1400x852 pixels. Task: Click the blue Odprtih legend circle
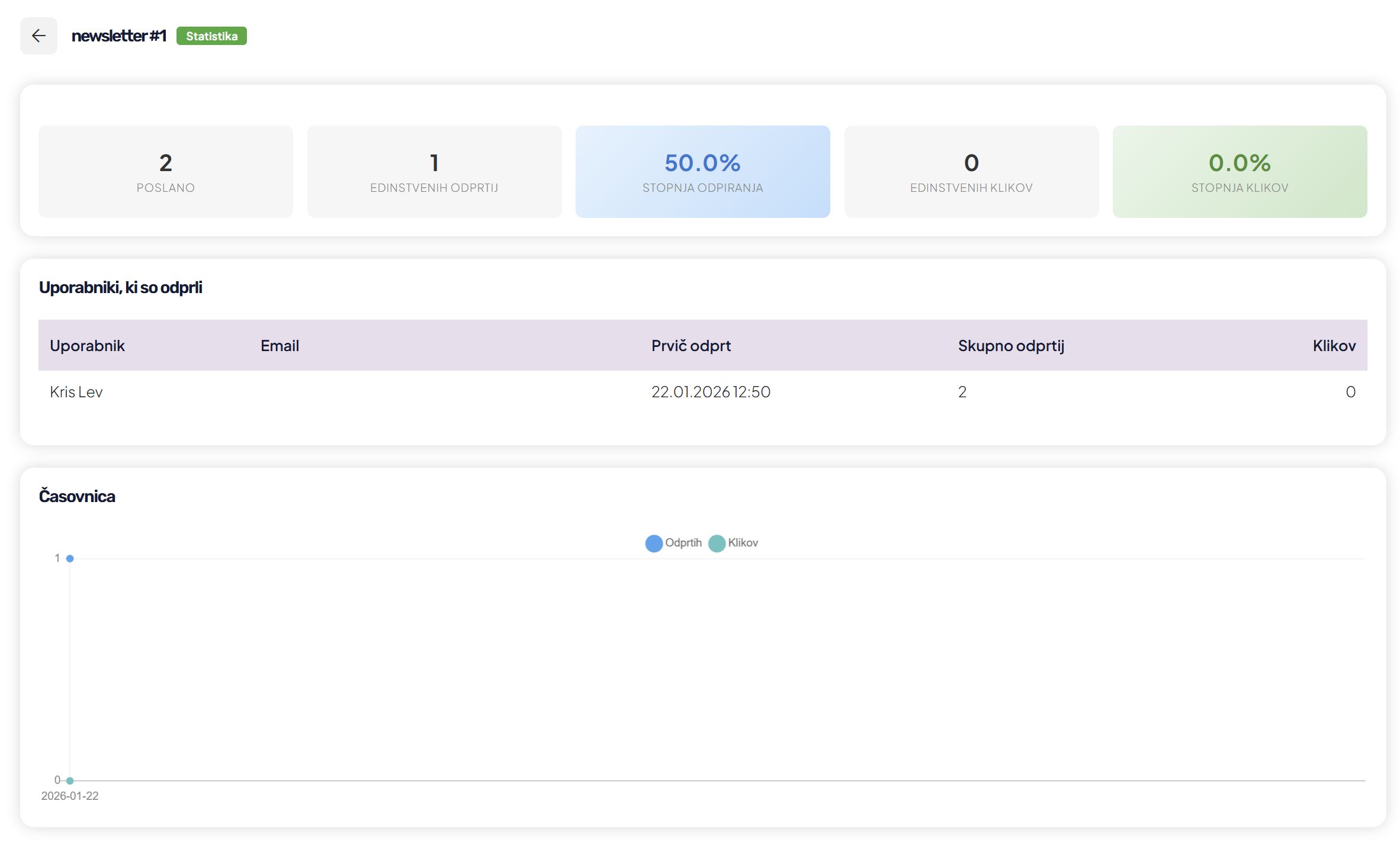654,544
